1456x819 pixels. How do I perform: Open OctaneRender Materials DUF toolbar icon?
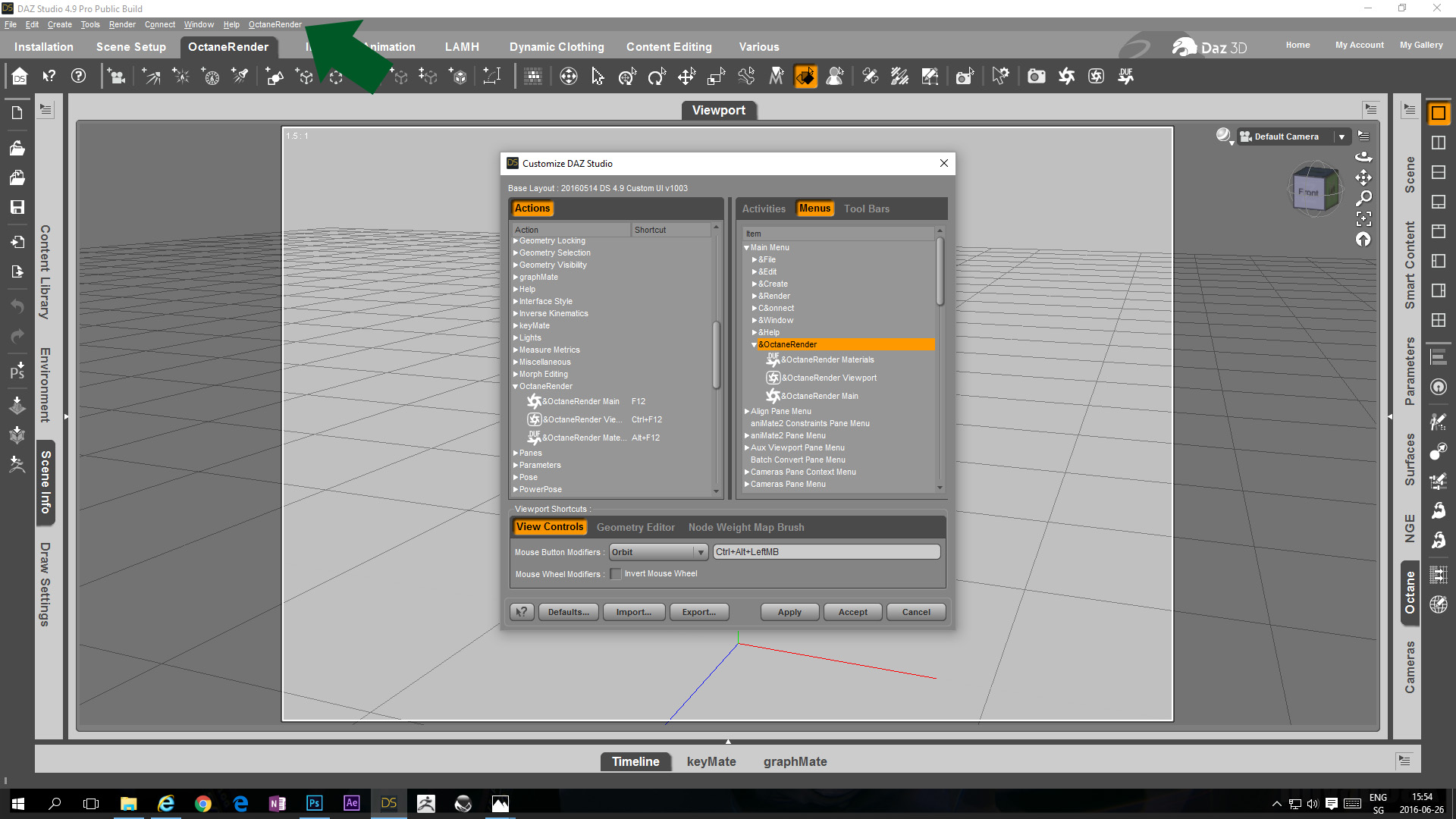(1125, 76)
